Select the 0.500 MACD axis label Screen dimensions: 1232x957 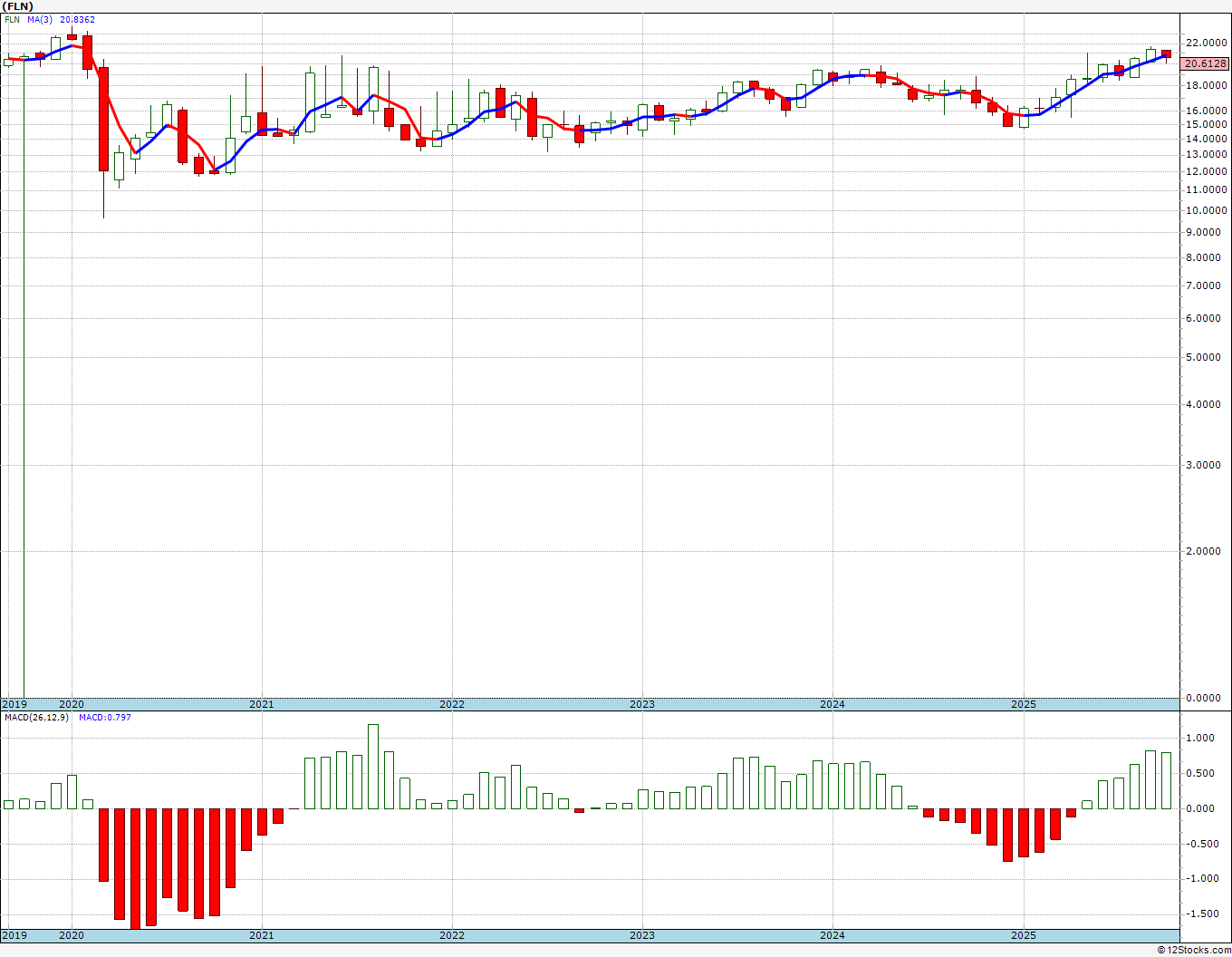click(1200, 774)
